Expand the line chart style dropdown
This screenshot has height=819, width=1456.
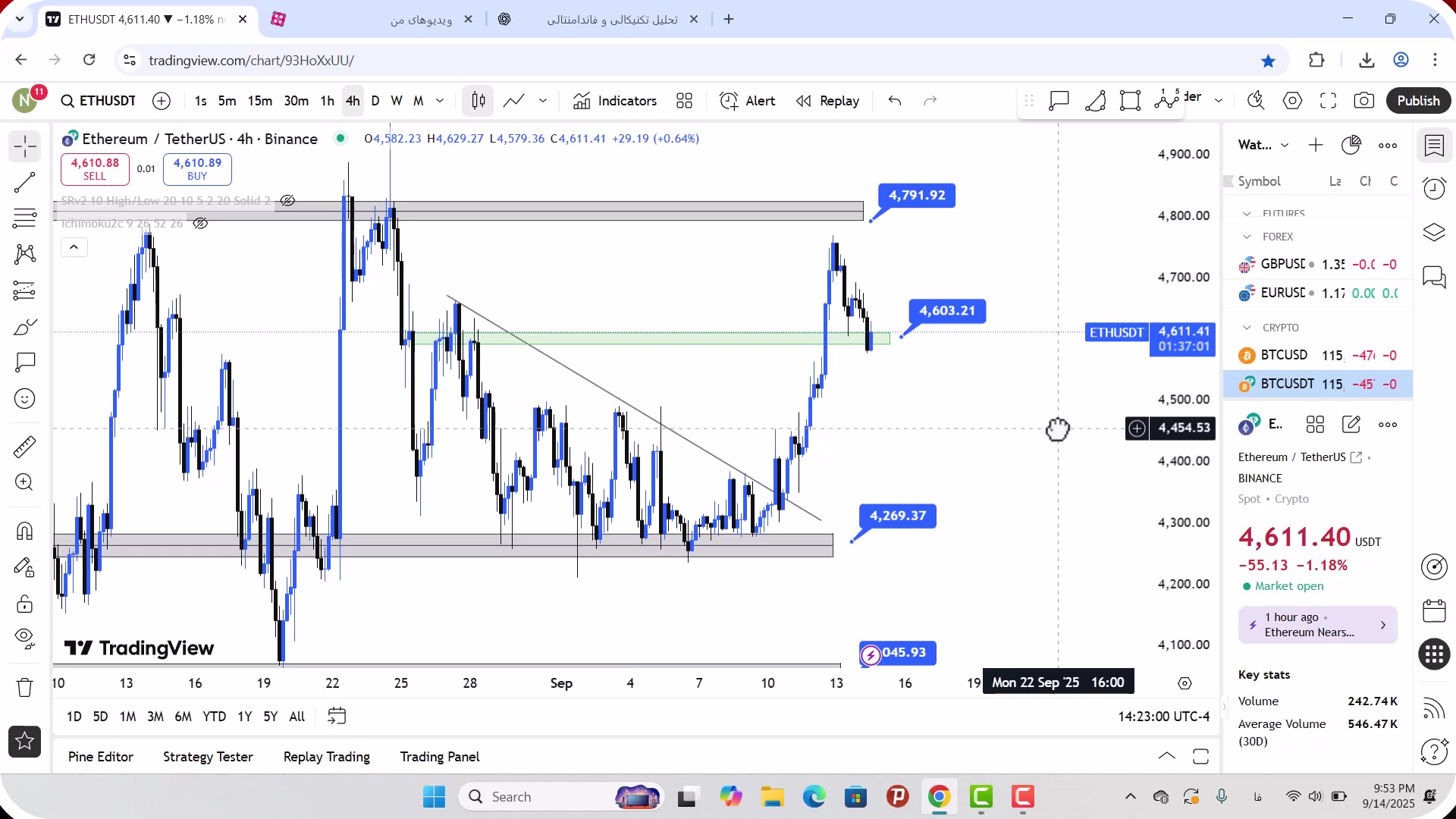click(543, 101)
